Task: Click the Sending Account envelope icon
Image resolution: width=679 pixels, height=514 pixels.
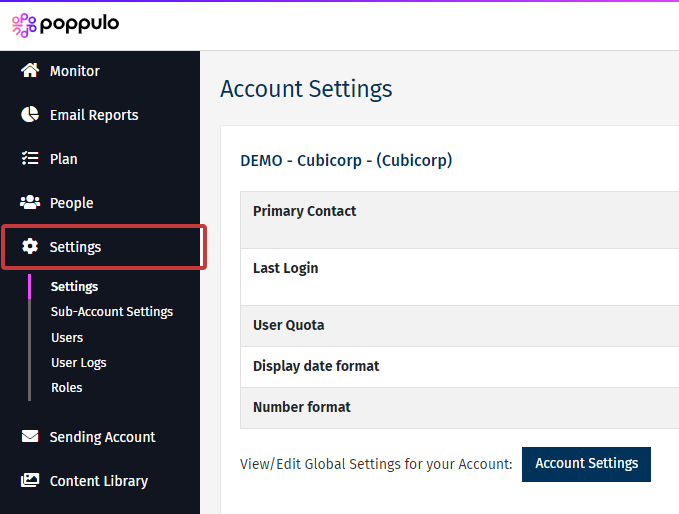Action: pyautogui.click(x=30, y=437)
